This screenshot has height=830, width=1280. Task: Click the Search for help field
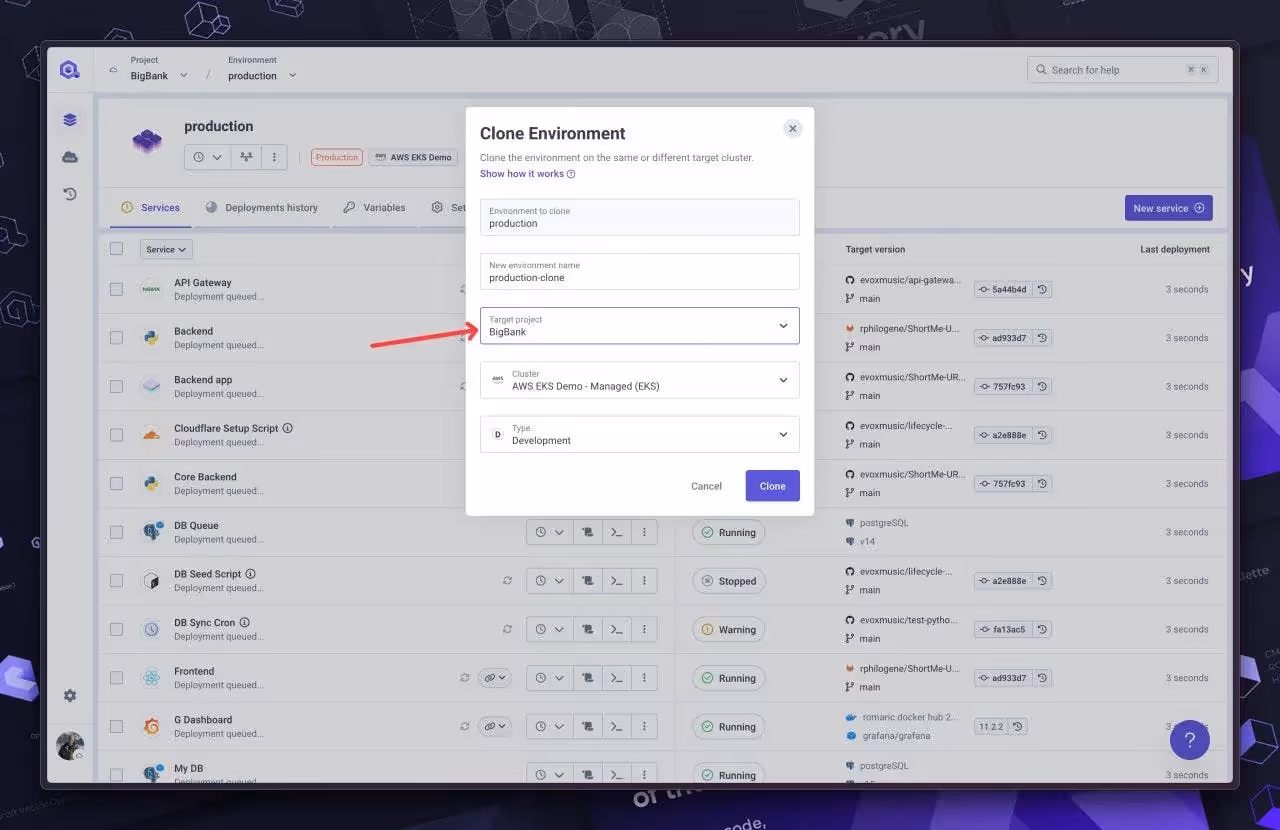(x=1122, y=70)
